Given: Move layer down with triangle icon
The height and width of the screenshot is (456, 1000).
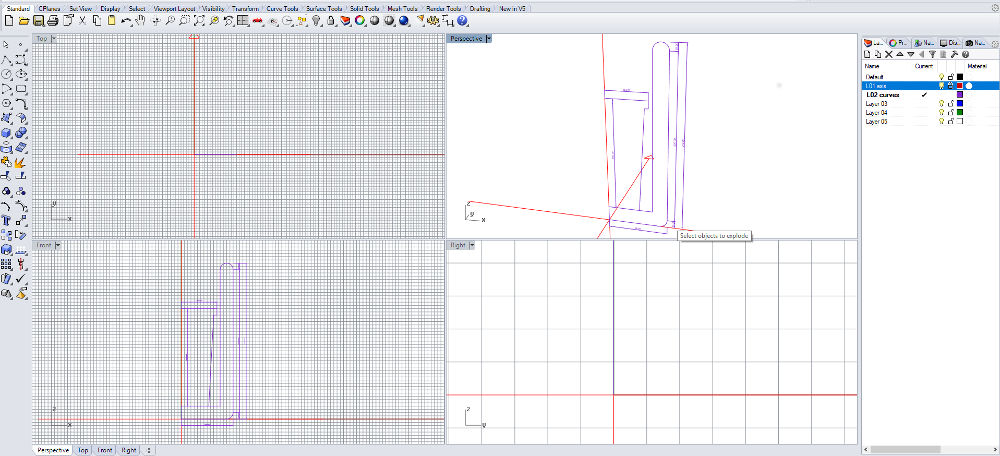Looking at the screenshot, I should (x=911, y=54).
